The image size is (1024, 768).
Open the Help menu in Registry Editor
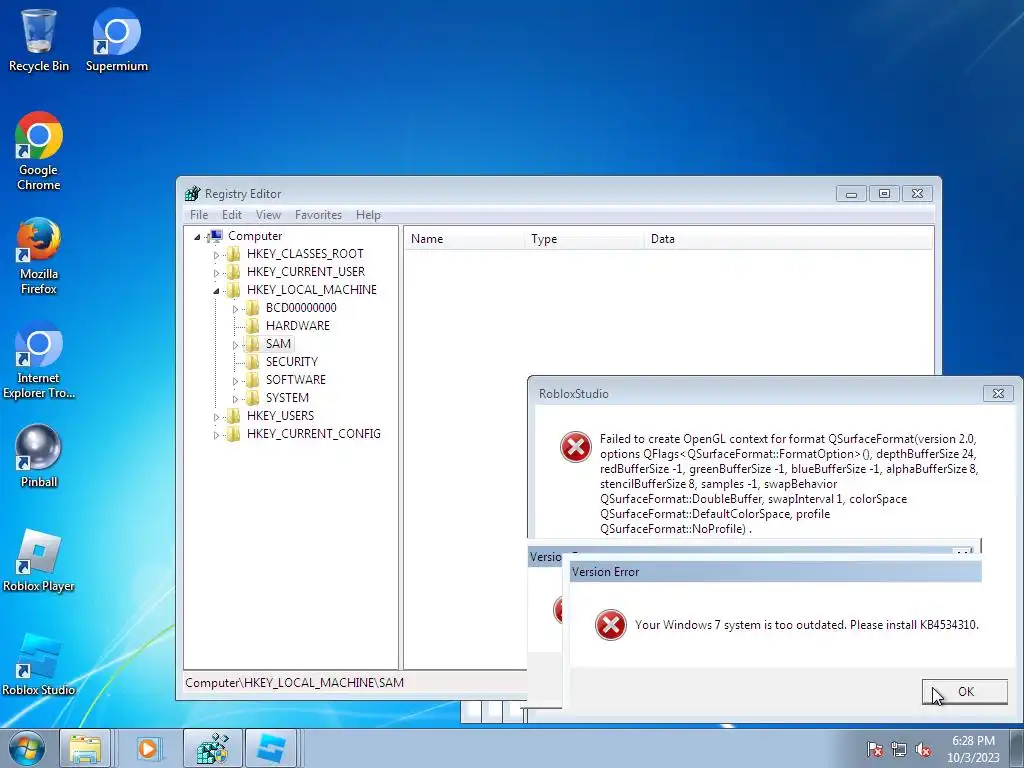pyautogui.click(x=368, y=215)
